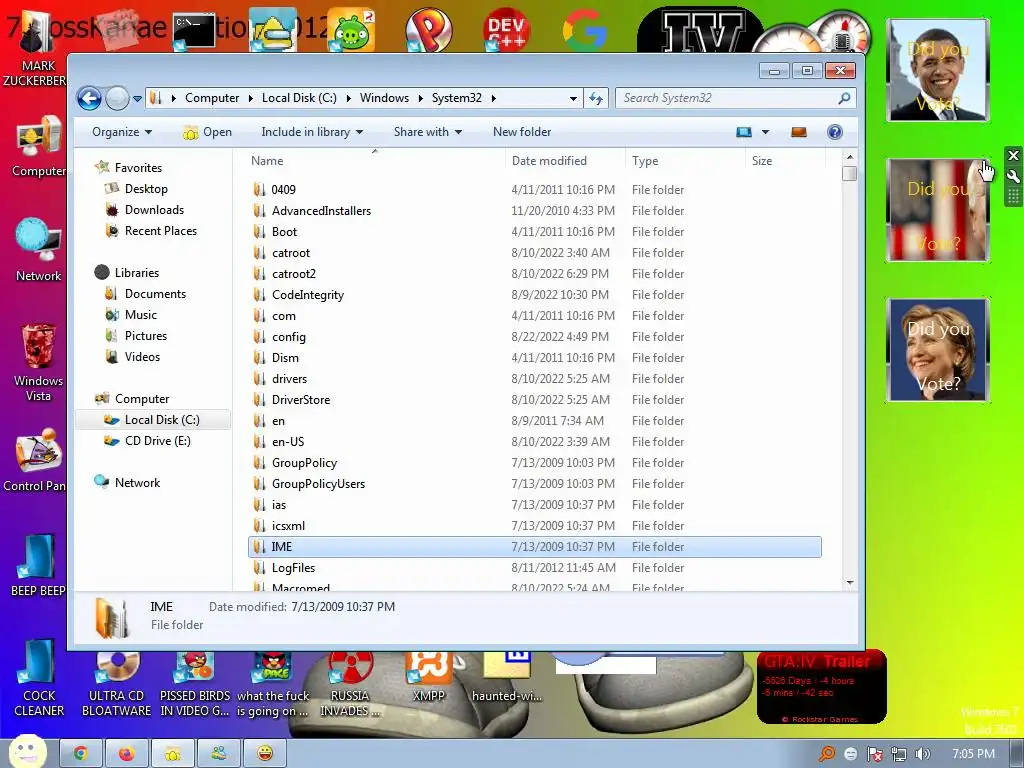
Task: Select Documents library in sidebar
Action: pos(155,294)
